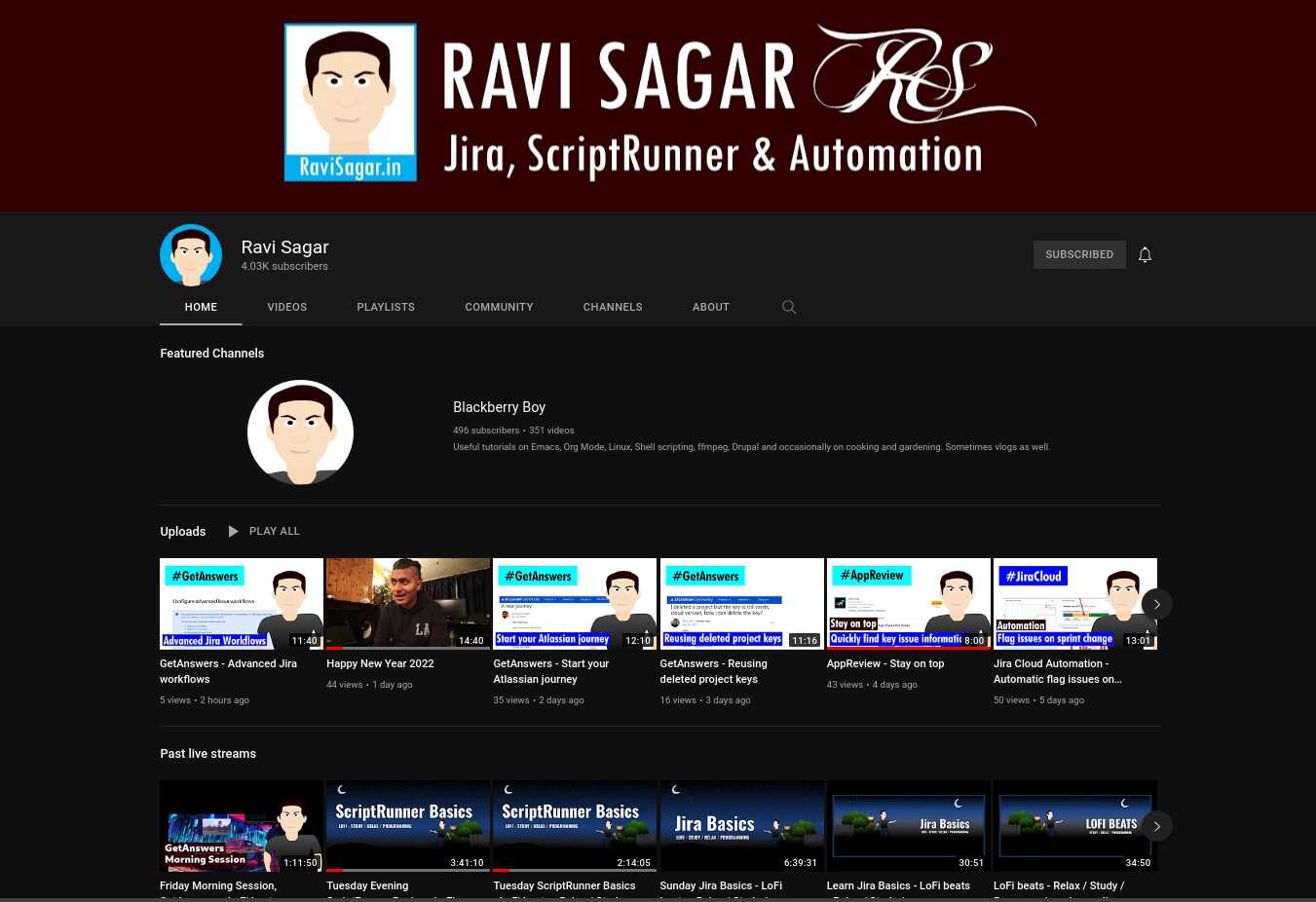Viewport: 1316px width, 902px height.
Task: Click '4.03K subscribers' count text
Action: 284,266
